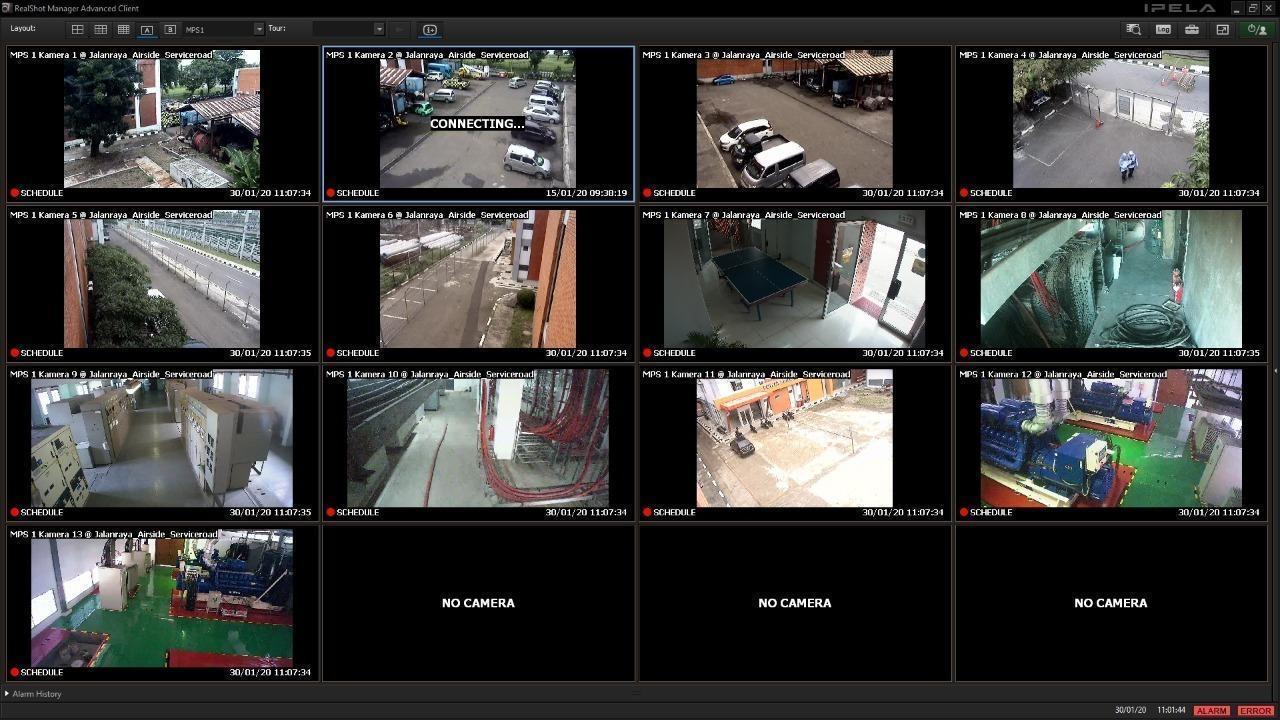Switch to the 3x3 grid layout
Viewport: 1280px width, 720px height.
(x=100, y=30)
